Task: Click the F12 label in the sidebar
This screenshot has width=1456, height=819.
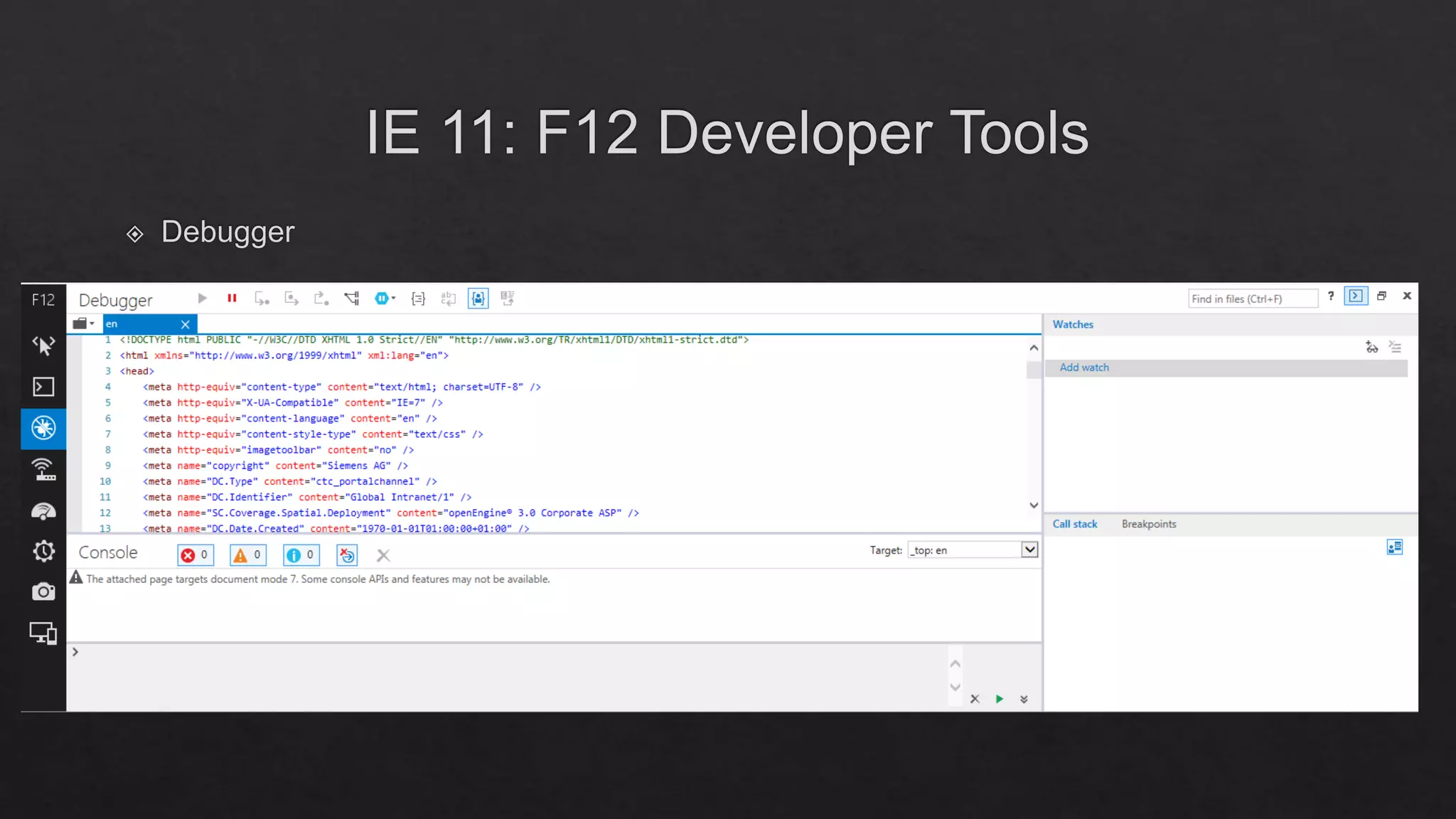Action: [x=43, y=299]
